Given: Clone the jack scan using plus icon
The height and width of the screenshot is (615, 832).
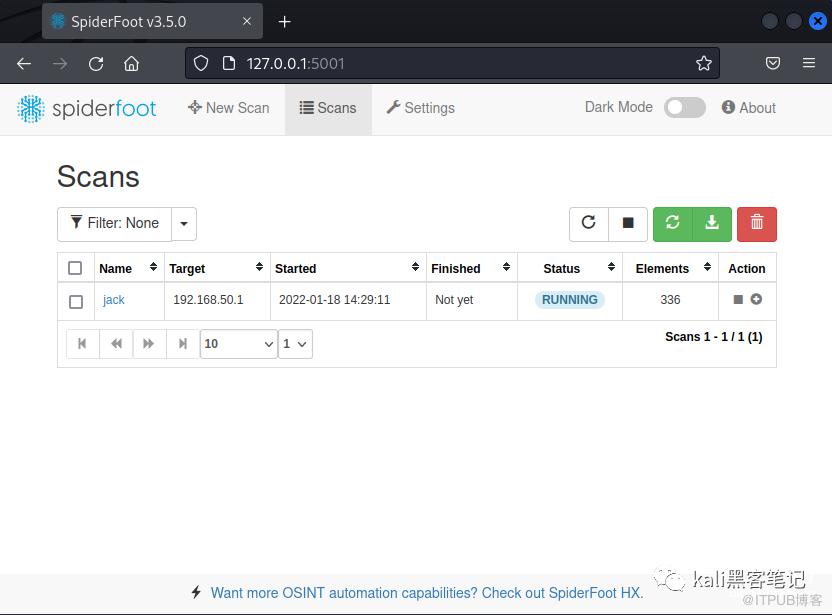Looking at the screenshot, I should coord(756,300).
